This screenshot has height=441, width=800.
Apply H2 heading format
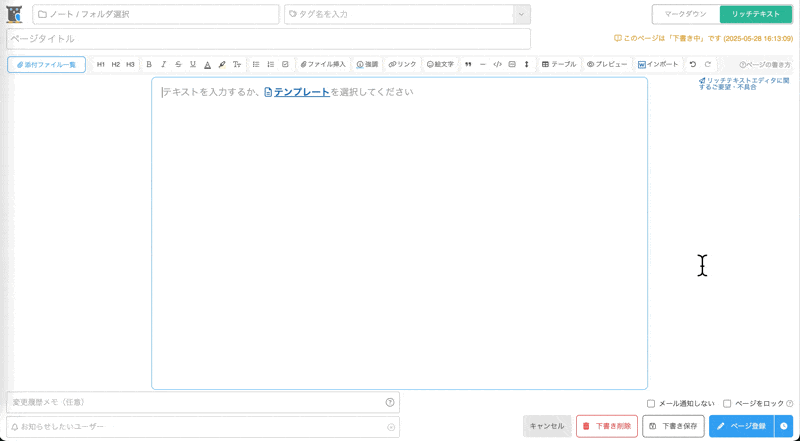coord(116,64)
